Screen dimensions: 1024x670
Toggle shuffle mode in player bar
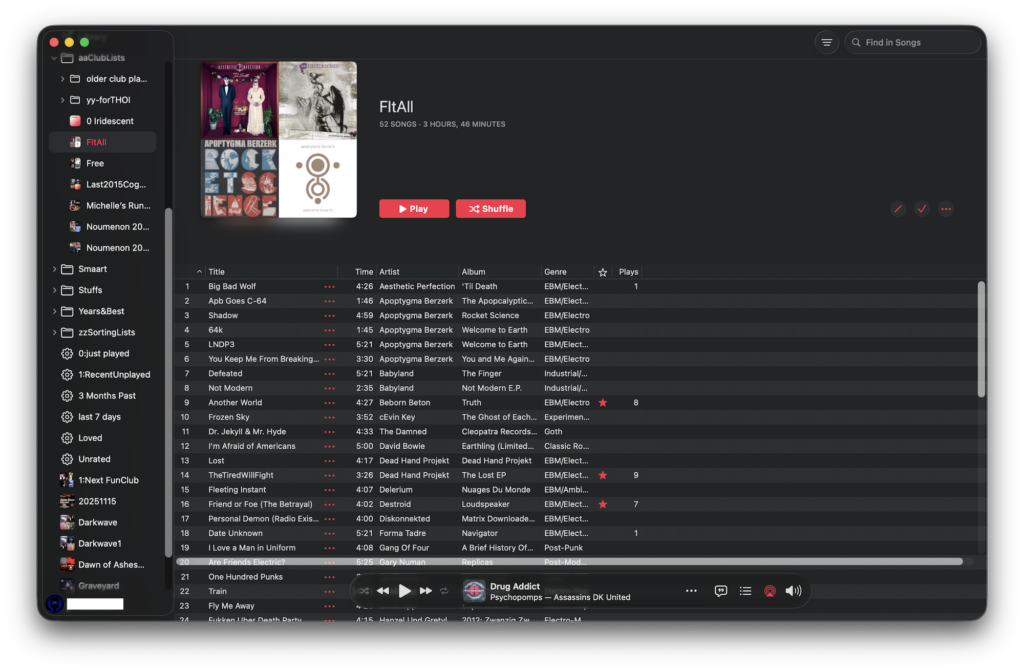[x=364, y=591]
